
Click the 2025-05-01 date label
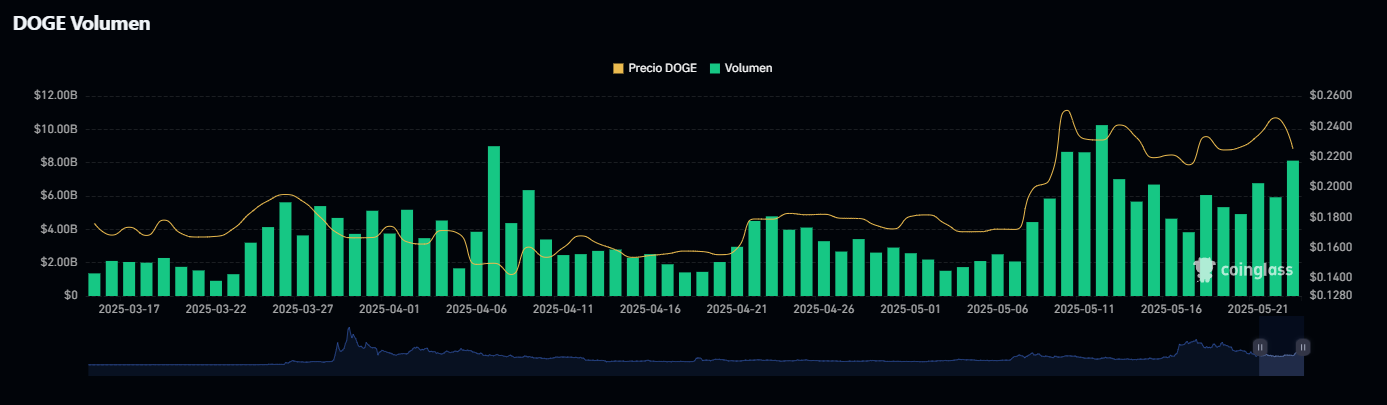point(911,309)
